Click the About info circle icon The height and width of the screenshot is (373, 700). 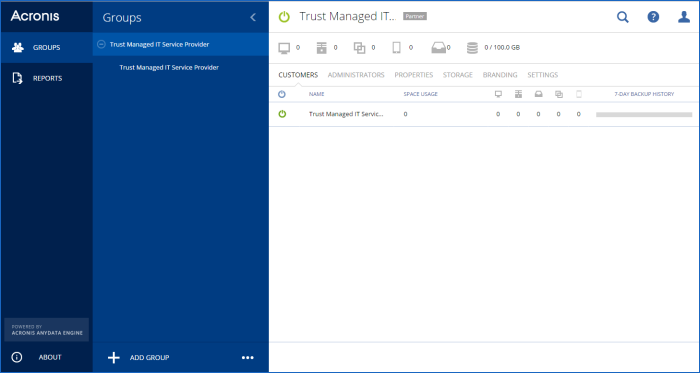[17, 357]
